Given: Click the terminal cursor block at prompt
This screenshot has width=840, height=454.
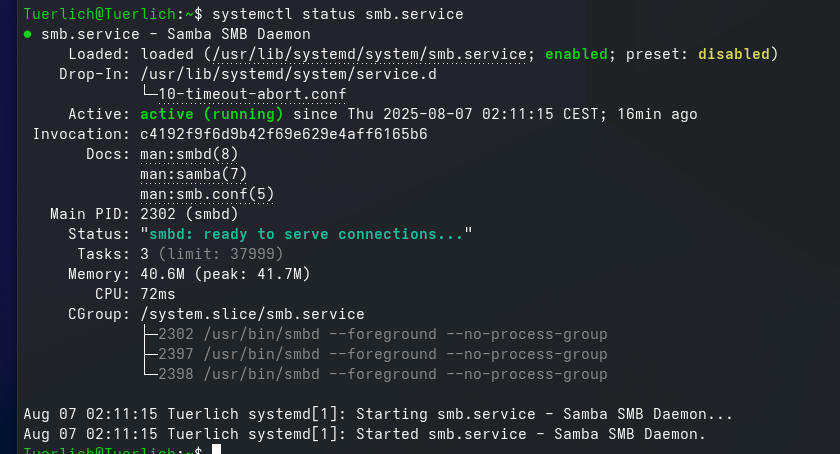Looking at the screenshot, I should tap(216, 449).
